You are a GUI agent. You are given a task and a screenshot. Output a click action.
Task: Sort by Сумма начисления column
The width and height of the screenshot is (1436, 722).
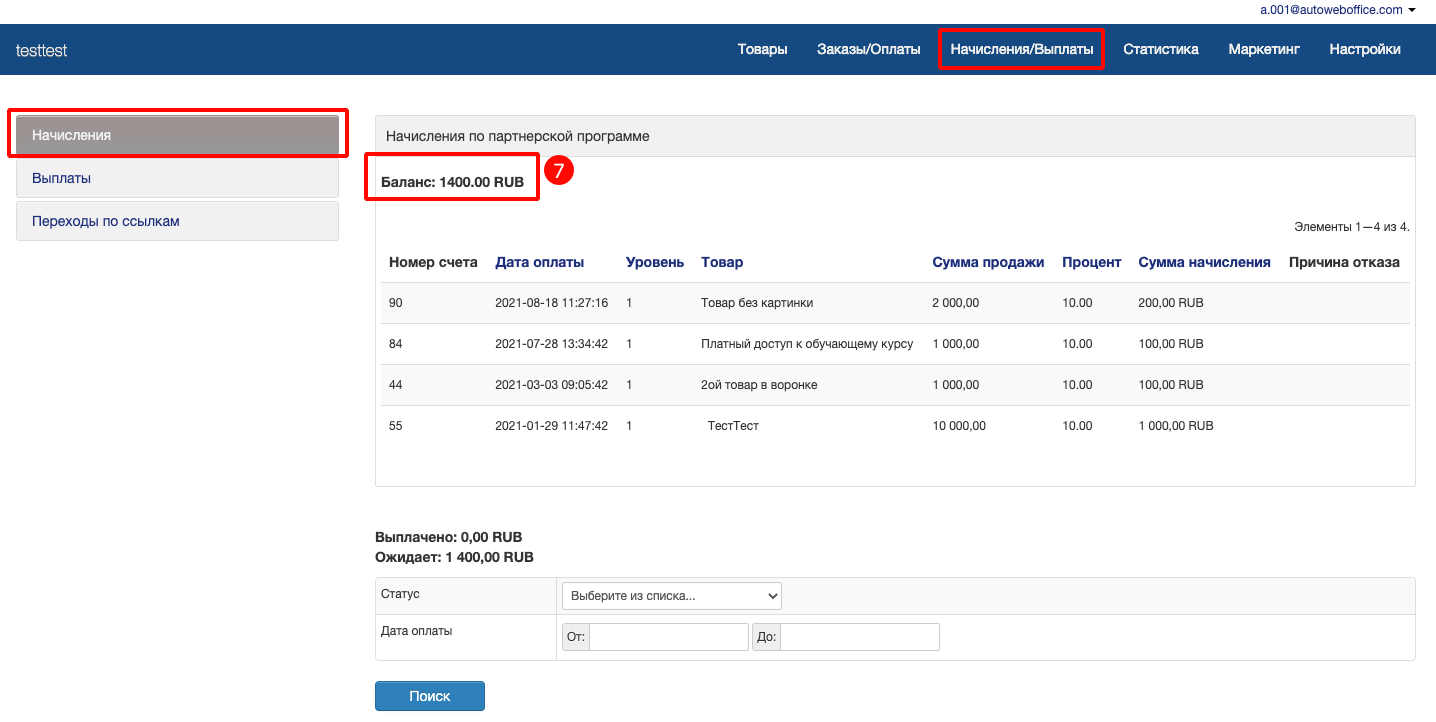click(x=1204, y=262)
